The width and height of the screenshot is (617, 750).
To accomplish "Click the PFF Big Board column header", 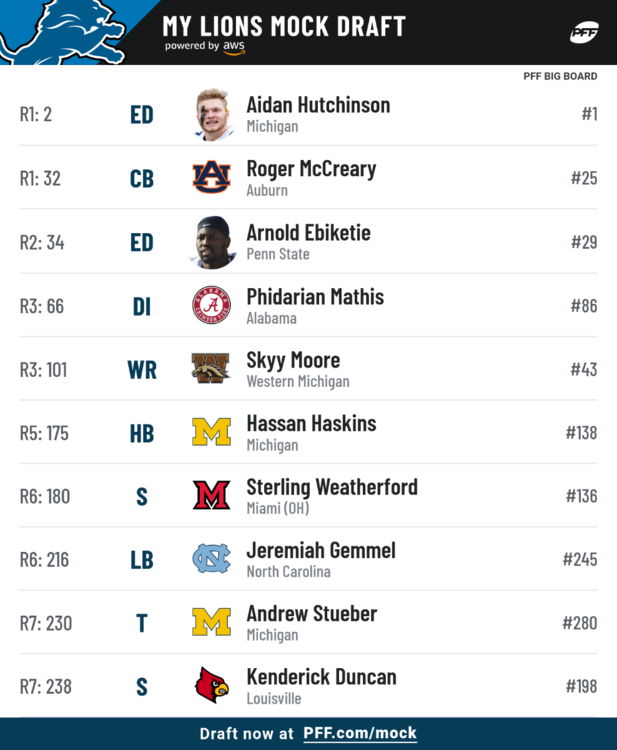I will pos(560,76).
